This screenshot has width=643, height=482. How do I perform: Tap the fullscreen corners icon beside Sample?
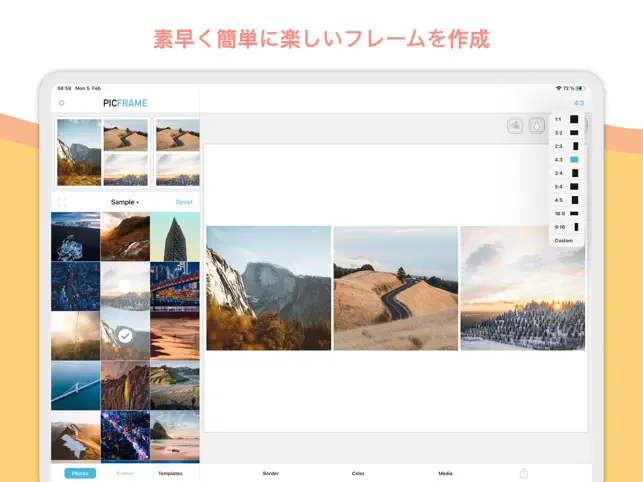click(62, 202)
